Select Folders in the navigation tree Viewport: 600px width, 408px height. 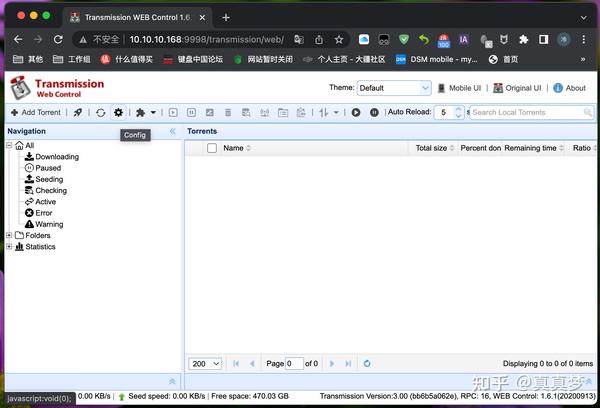coord(38,235)
